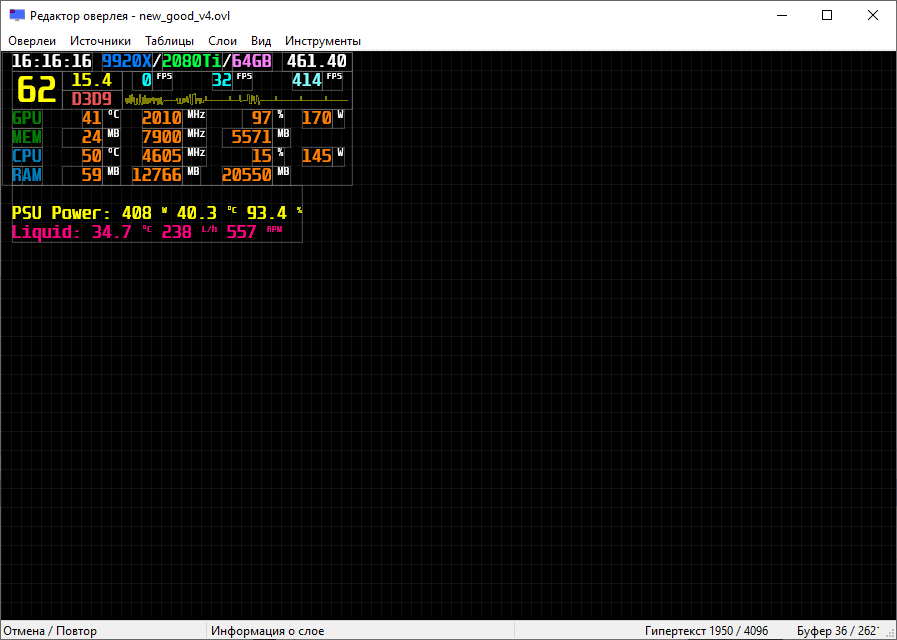Select the D3D9 API label
The width and height of the screenshot is (897, 640).
(x=92, y=99)
